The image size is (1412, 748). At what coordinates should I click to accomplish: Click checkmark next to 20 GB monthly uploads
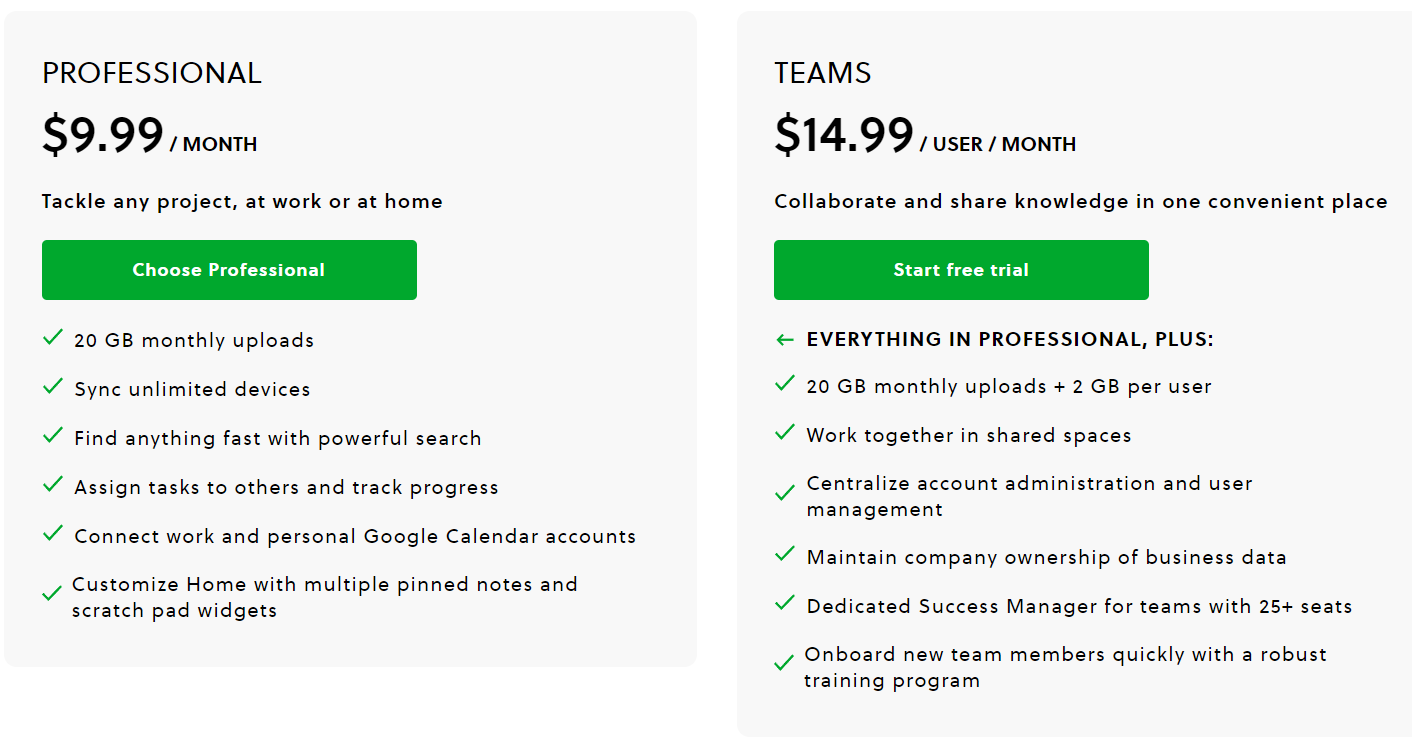pos(53,338)
